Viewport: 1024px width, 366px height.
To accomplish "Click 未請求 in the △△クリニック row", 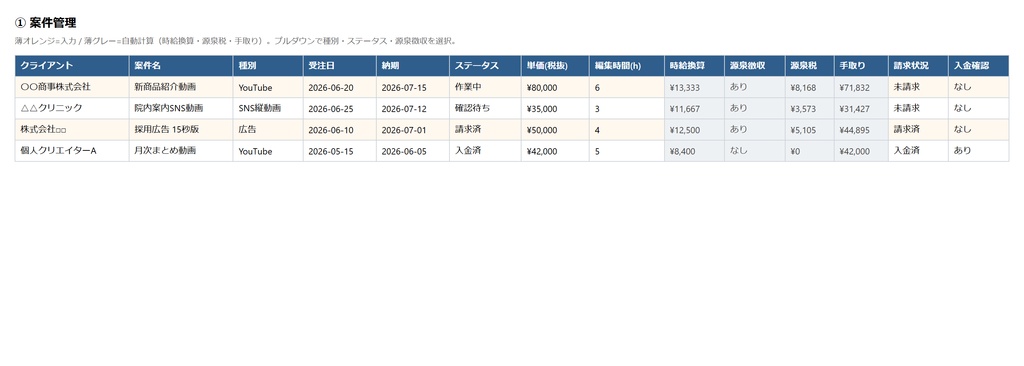I will point(918,108).
